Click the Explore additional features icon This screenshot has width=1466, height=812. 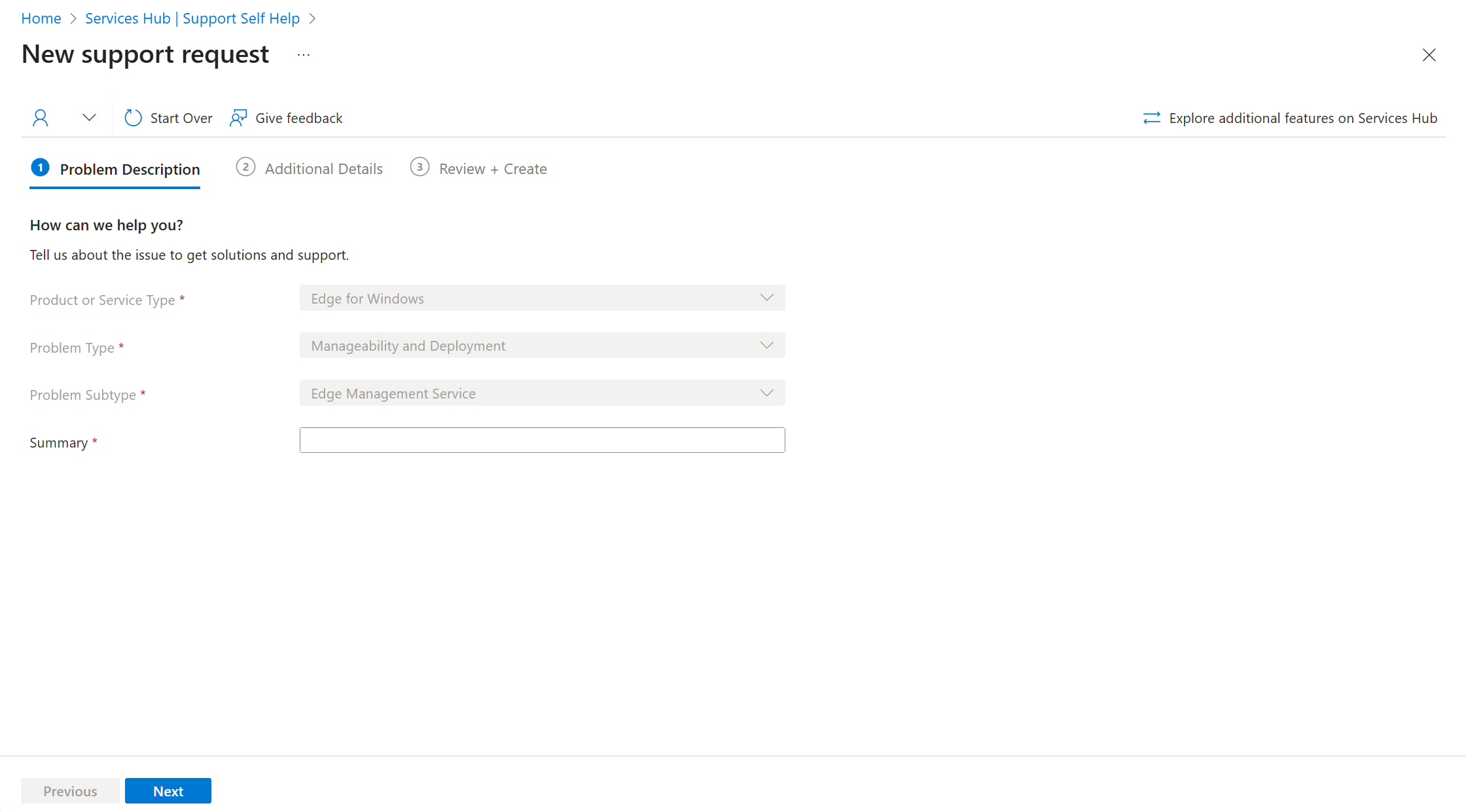click(x=1154, y=117)
